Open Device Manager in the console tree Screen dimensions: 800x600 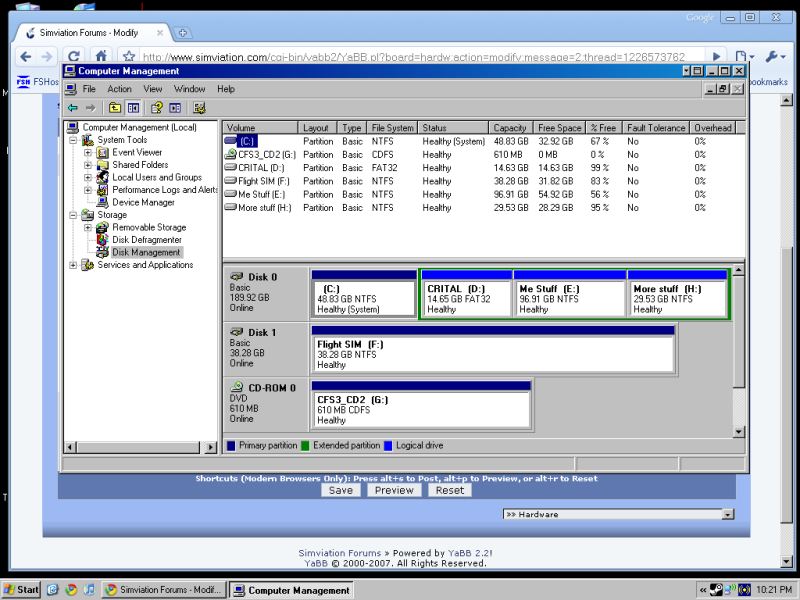(144, 202)
